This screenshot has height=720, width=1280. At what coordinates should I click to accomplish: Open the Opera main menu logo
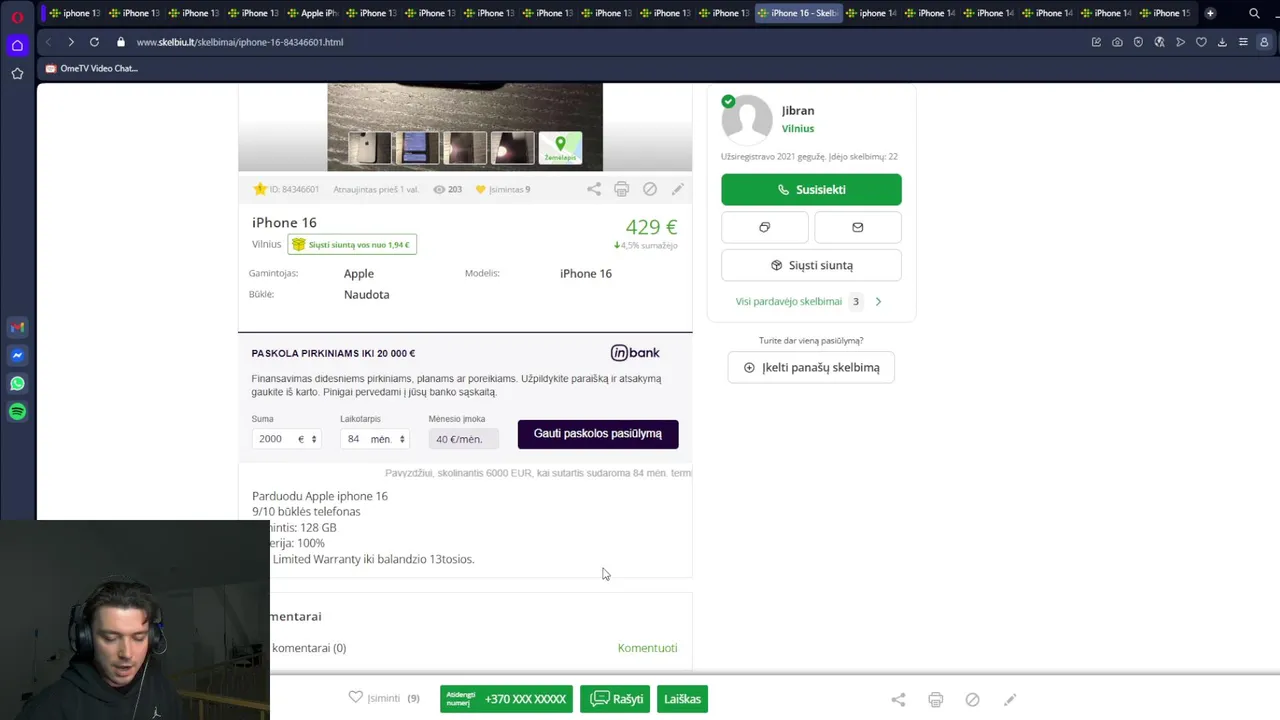pos(17,16)
